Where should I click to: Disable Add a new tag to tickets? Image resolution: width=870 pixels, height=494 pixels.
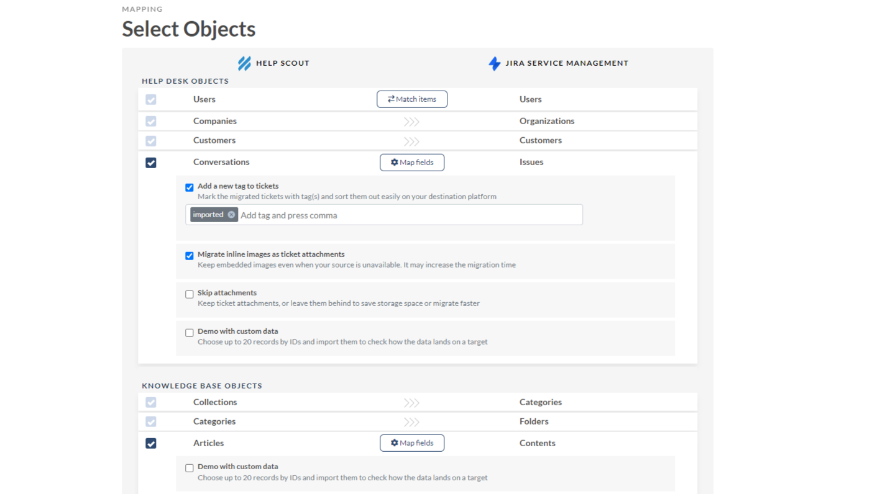pos(189,187)
